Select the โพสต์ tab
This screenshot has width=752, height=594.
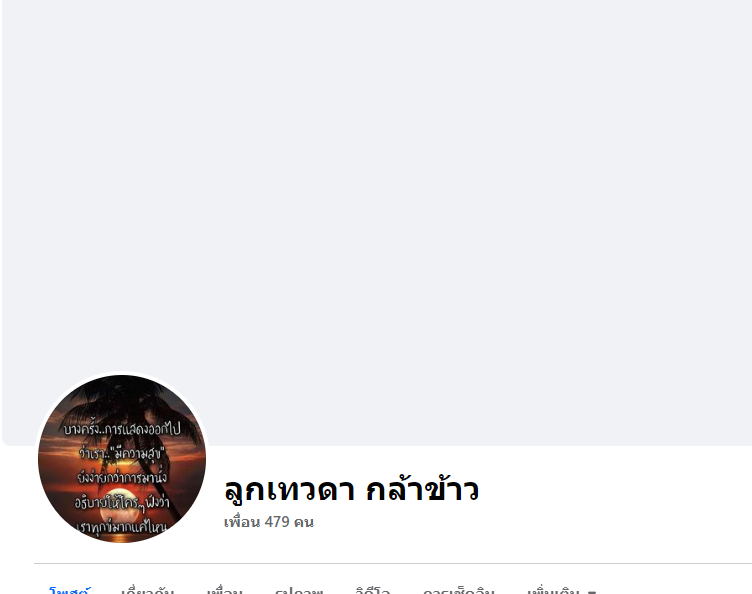[x=70, y=590]
